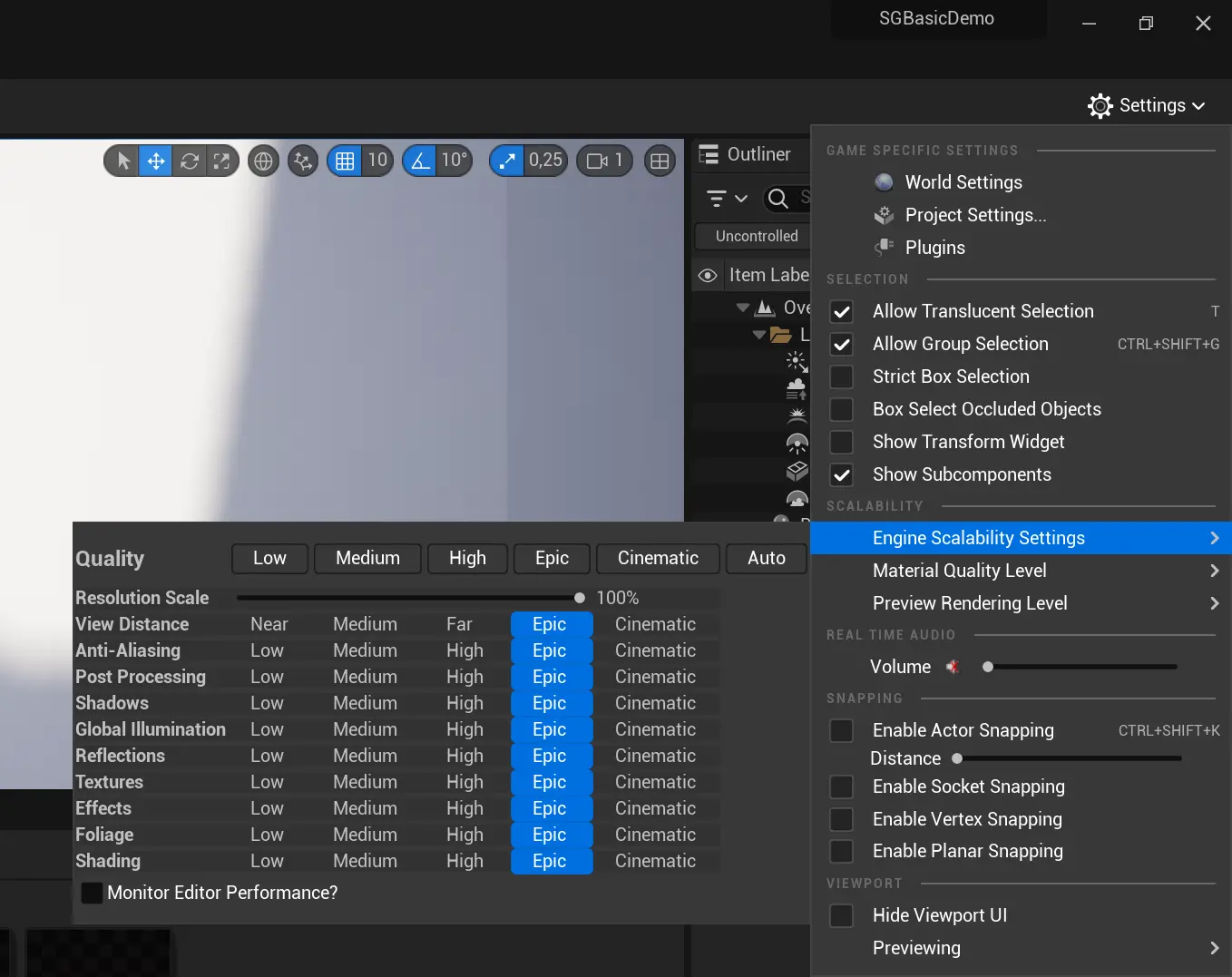Click the block mesh icon in the Outliner

[796, 471]
